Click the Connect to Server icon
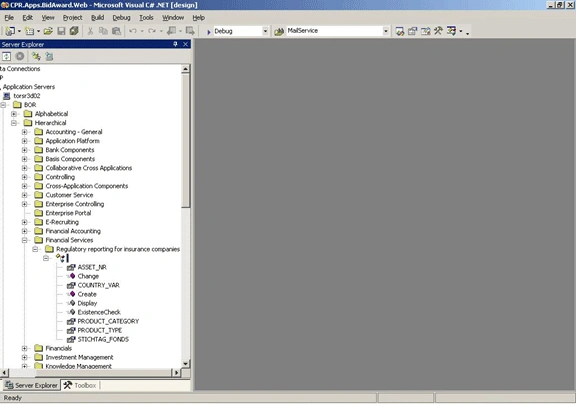Viewport: 576px width, 404px height. [x=49, y=56]
